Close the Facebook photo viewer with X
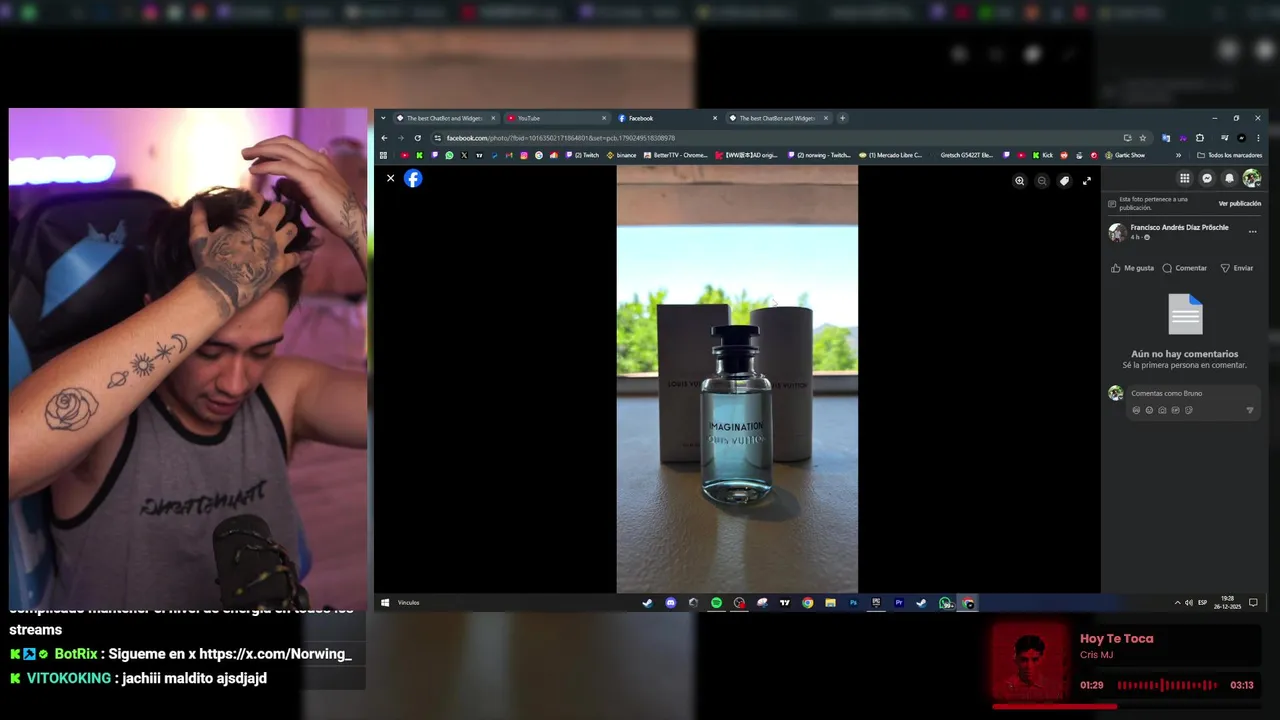This screenshot has width=1280, height=720. [390, 178]
